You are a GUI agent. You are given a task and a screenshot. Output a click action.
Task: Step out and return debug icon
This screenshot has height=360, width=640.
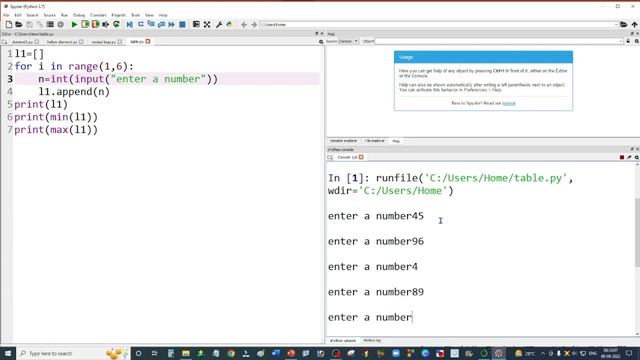click(x=162, y=24)
